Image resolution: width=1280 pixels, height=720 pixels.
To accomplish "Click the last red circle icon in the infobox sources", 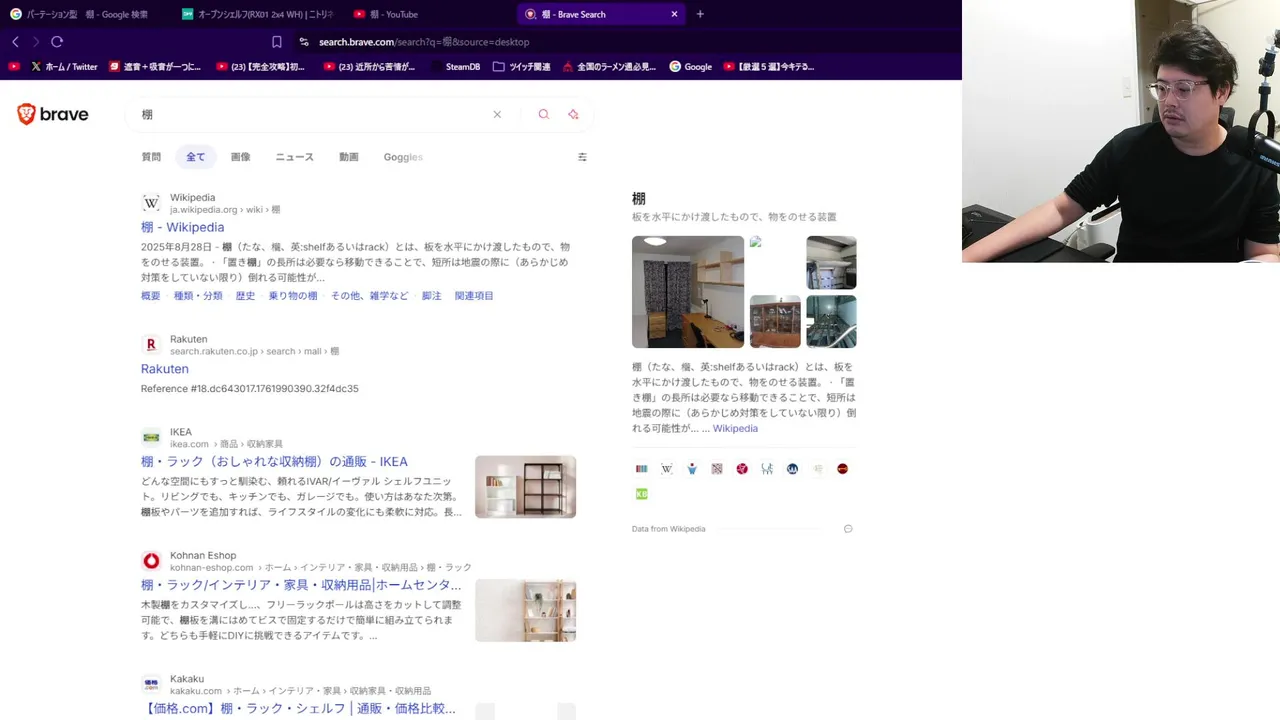I will tap(843, 468).
